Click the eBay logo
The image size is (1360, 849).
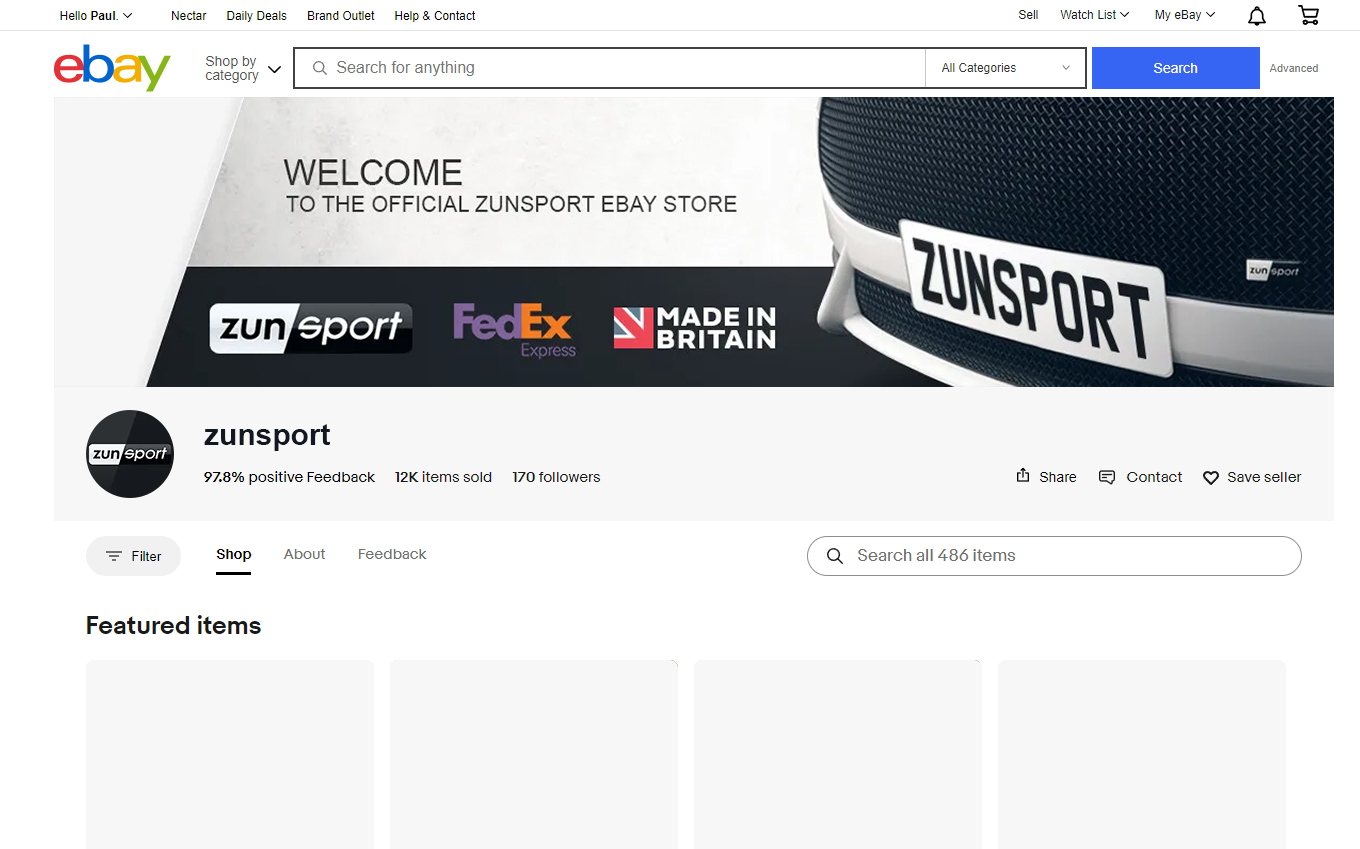[112, 68]
